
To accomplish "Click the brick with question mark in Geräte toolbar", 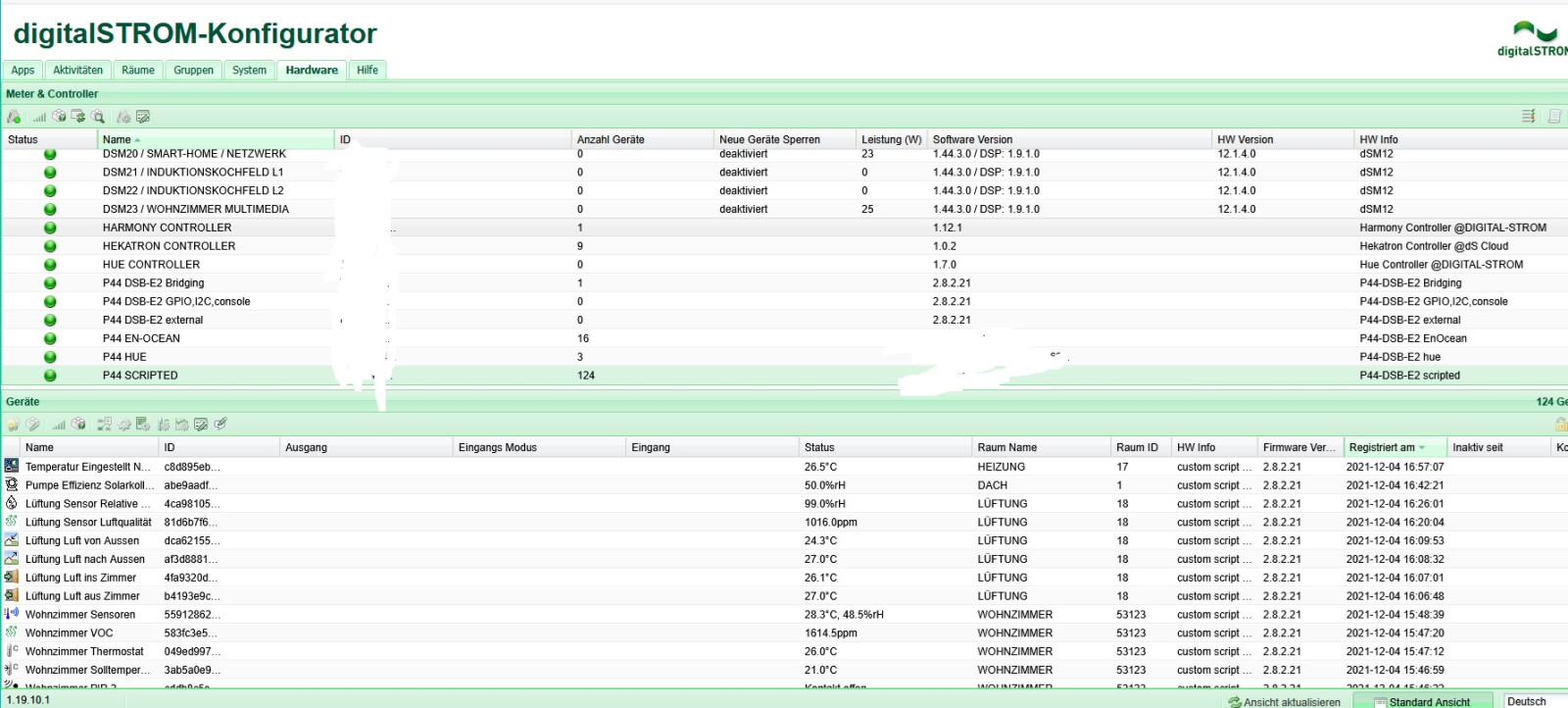I will [78, 424].
